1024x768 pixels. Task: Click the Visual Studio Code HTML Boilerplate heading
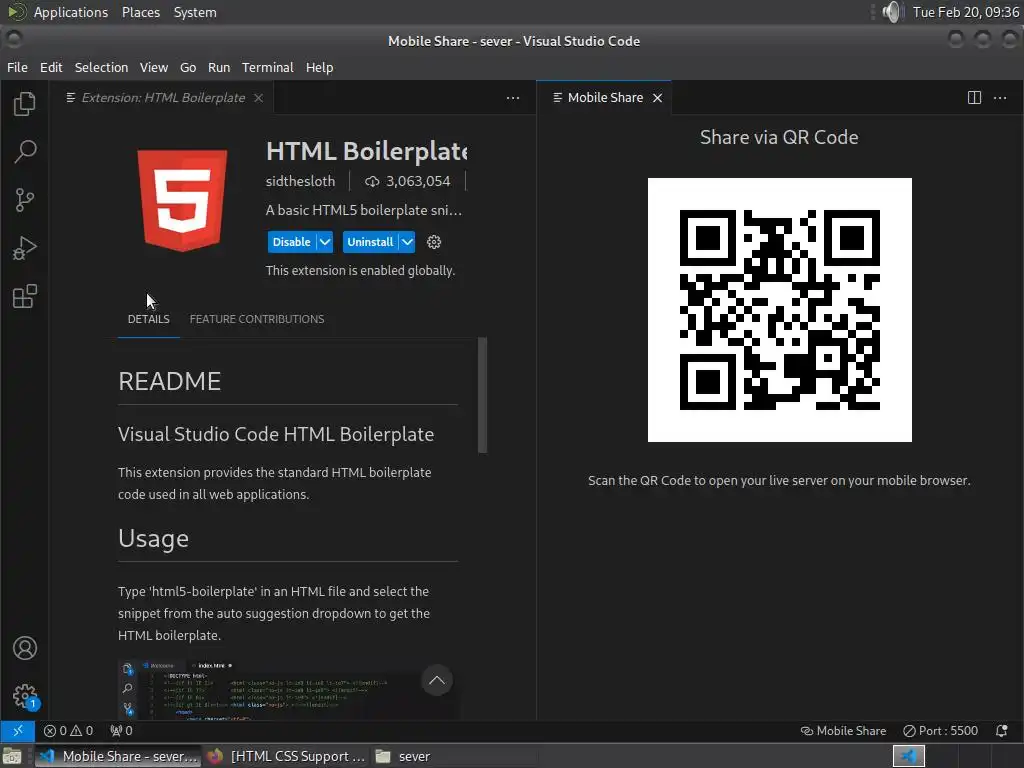tap(276, 434)
